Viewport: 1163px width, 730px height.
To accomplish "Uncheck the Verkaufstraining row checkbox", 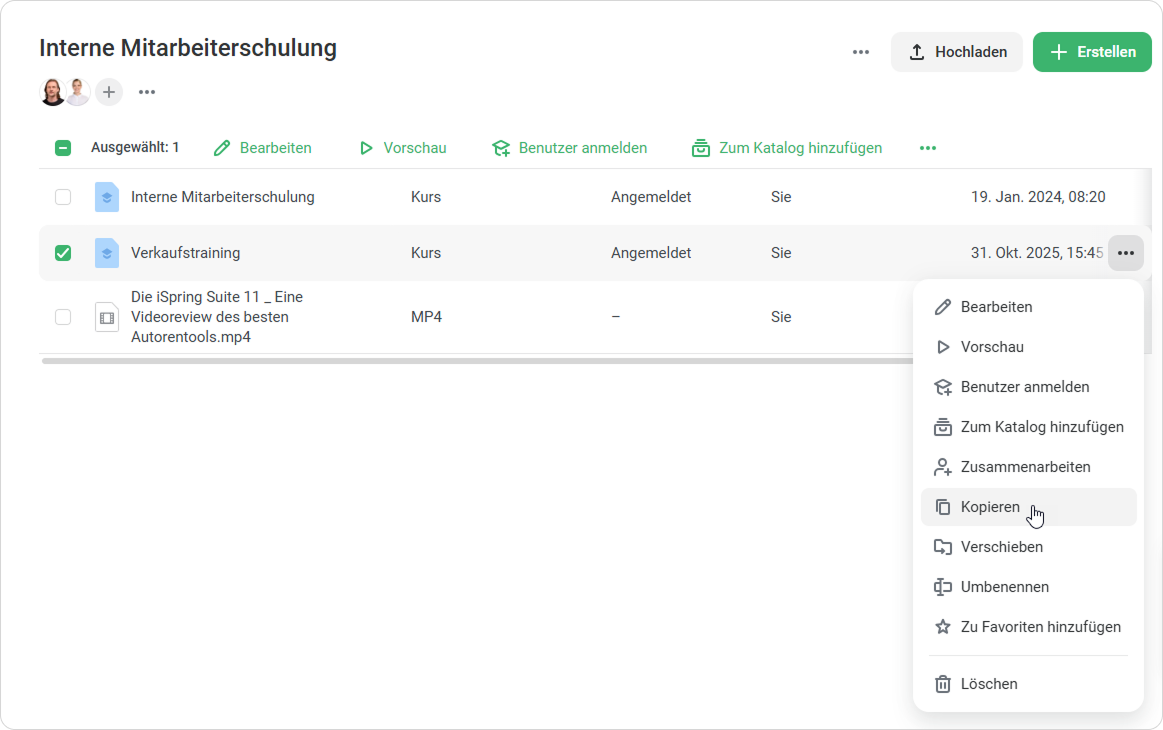I will click(63, 253).
